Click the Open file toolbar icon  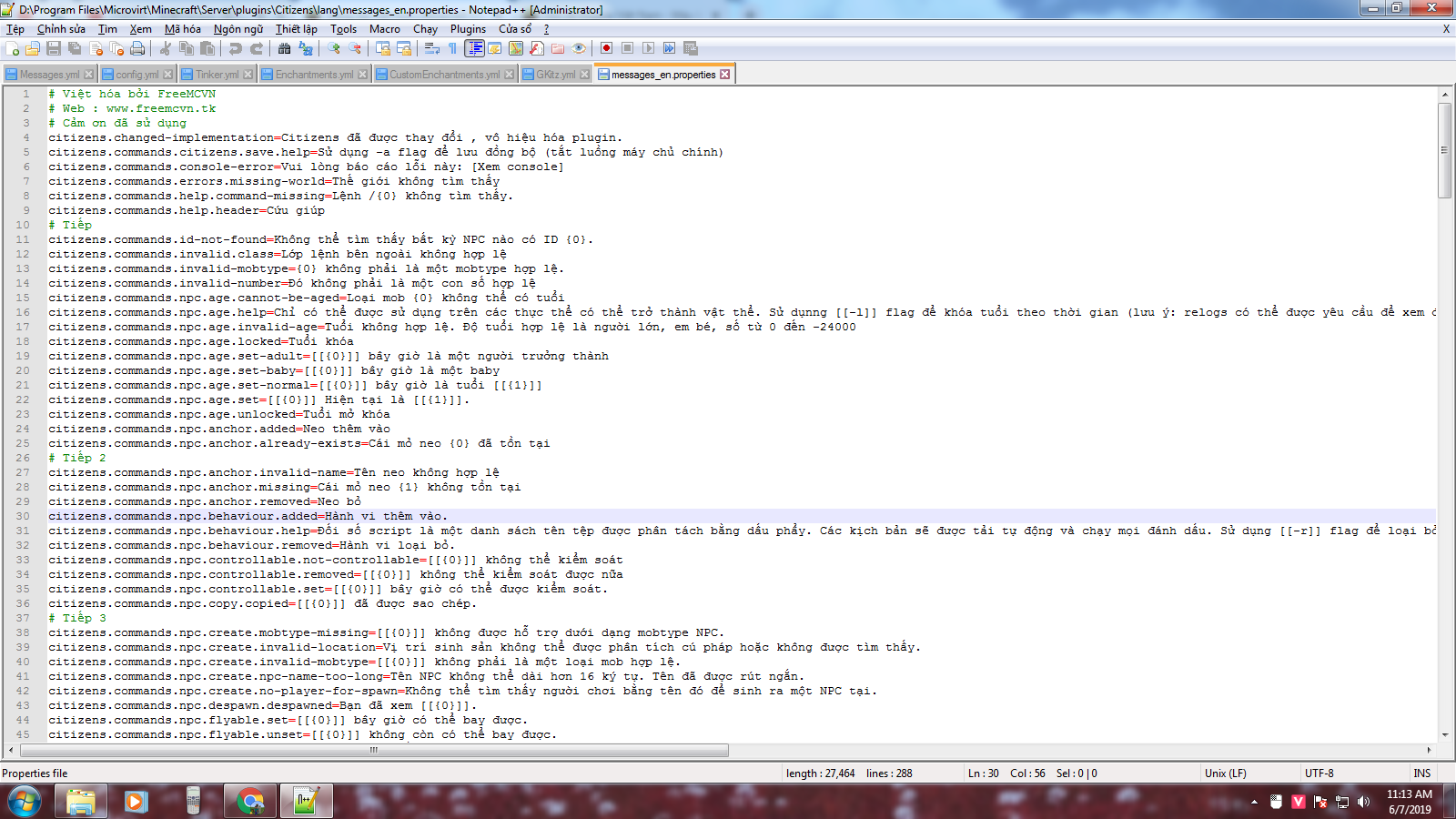[33, 48]
